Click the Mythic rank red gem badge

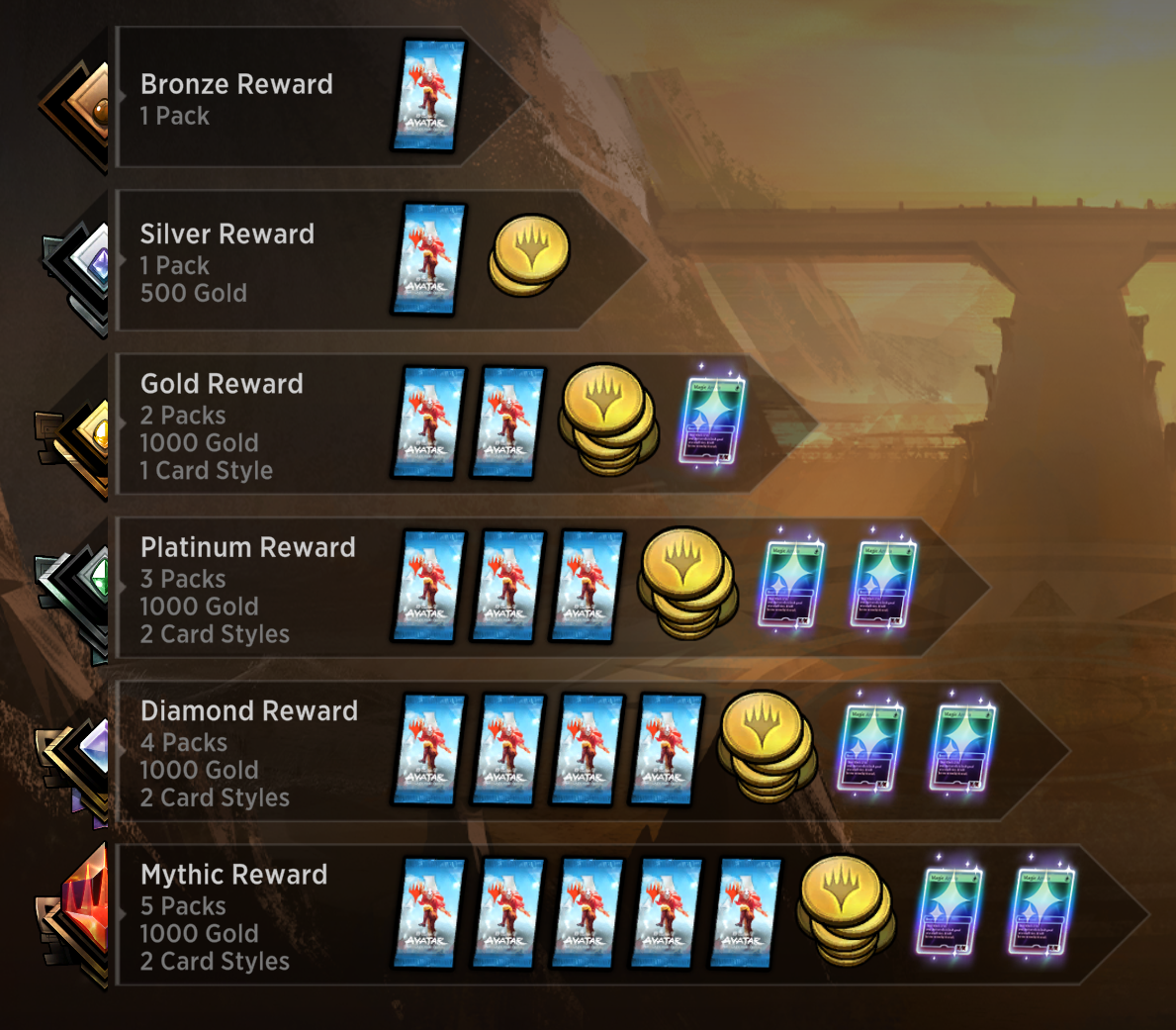click(73, 917)
